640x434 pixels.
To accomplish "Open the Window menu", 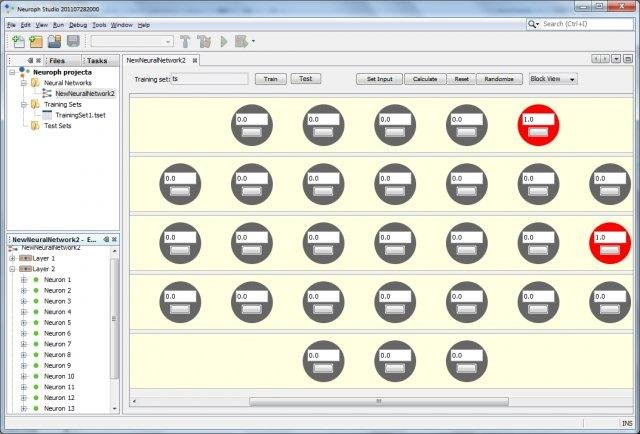I will [x=122, y=25].
